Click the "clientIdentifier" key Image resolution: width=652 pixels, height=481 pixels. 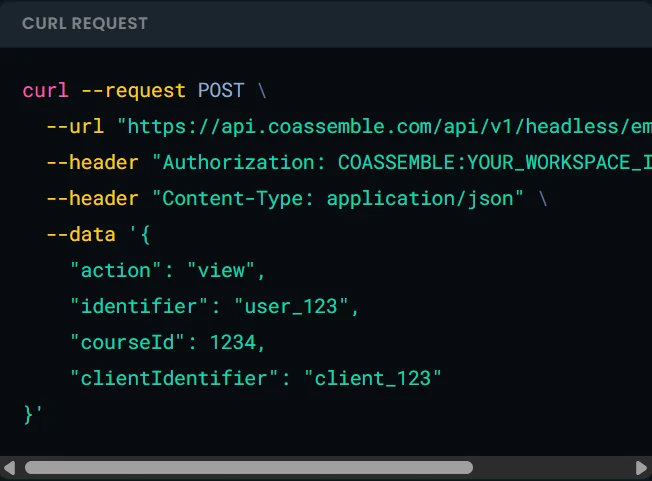click(x=174, y=378)
